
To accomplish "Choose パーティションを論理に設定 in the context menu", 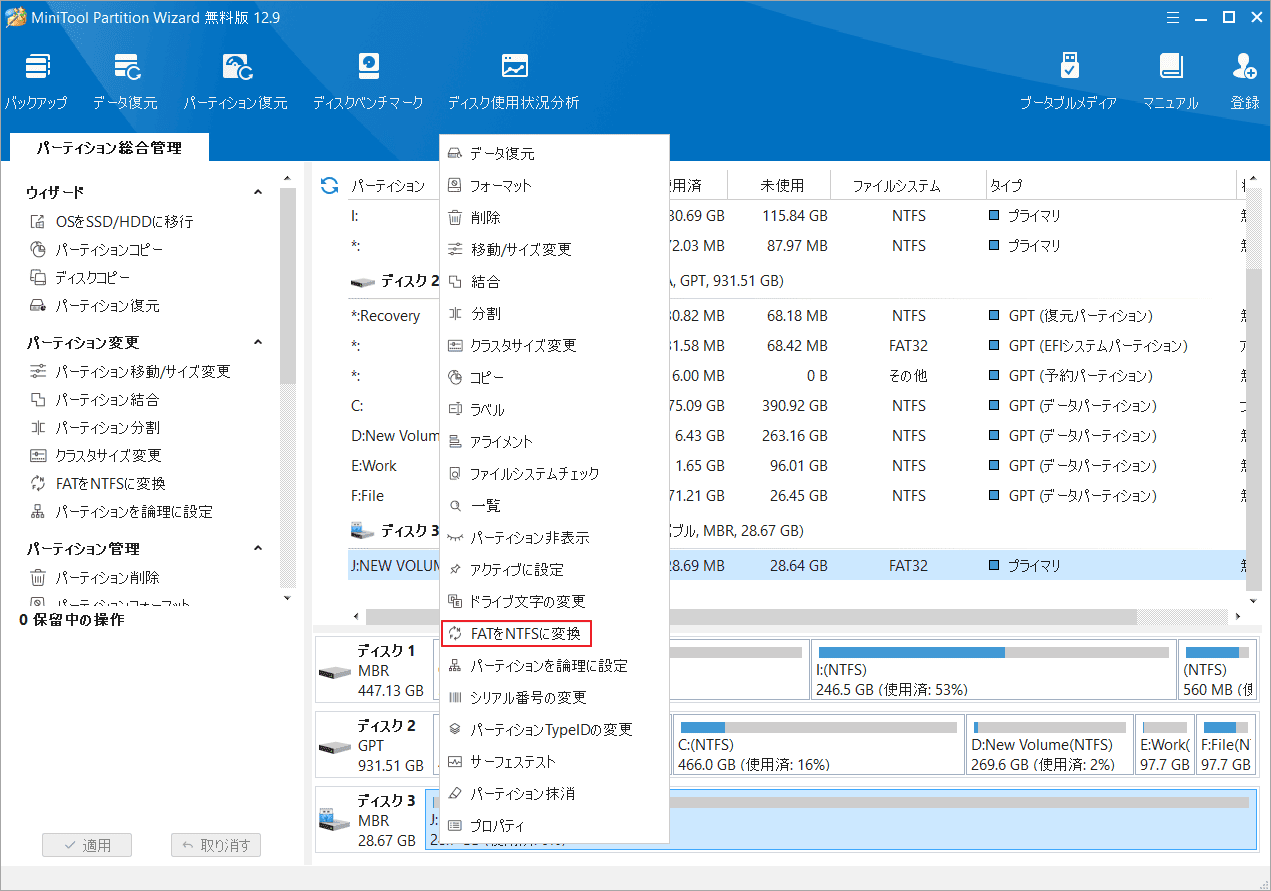I will tap(554, 665).
